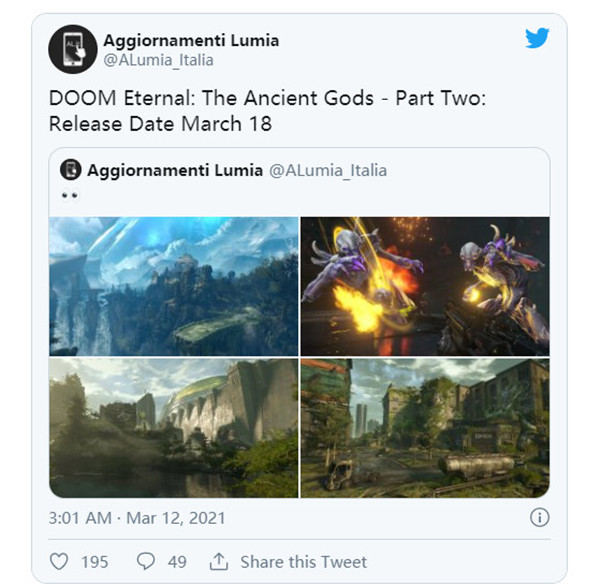Click the Twitter bird logo icon
Viewport: 600px width, 586px height.
click(x=537, y=38)
